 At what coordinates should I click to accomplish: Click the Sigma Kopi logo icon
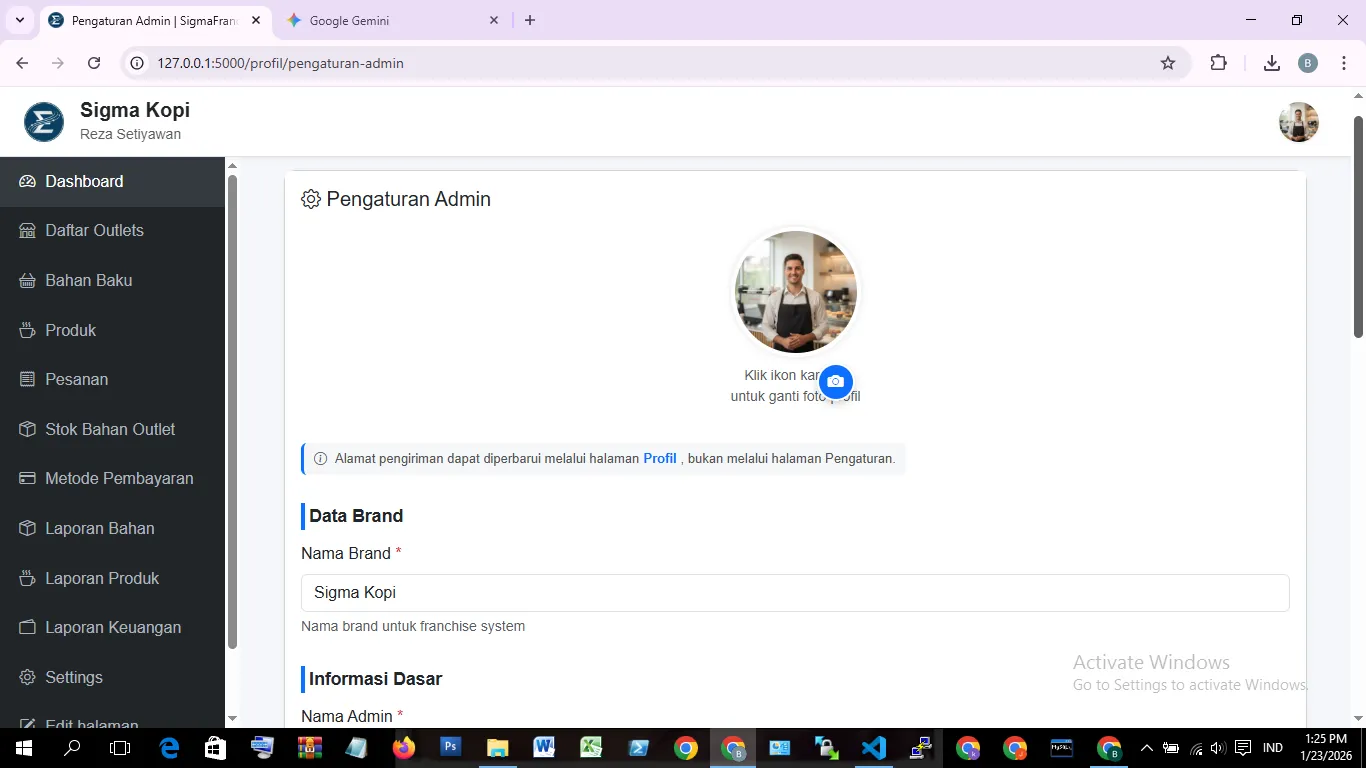point(44,122)
